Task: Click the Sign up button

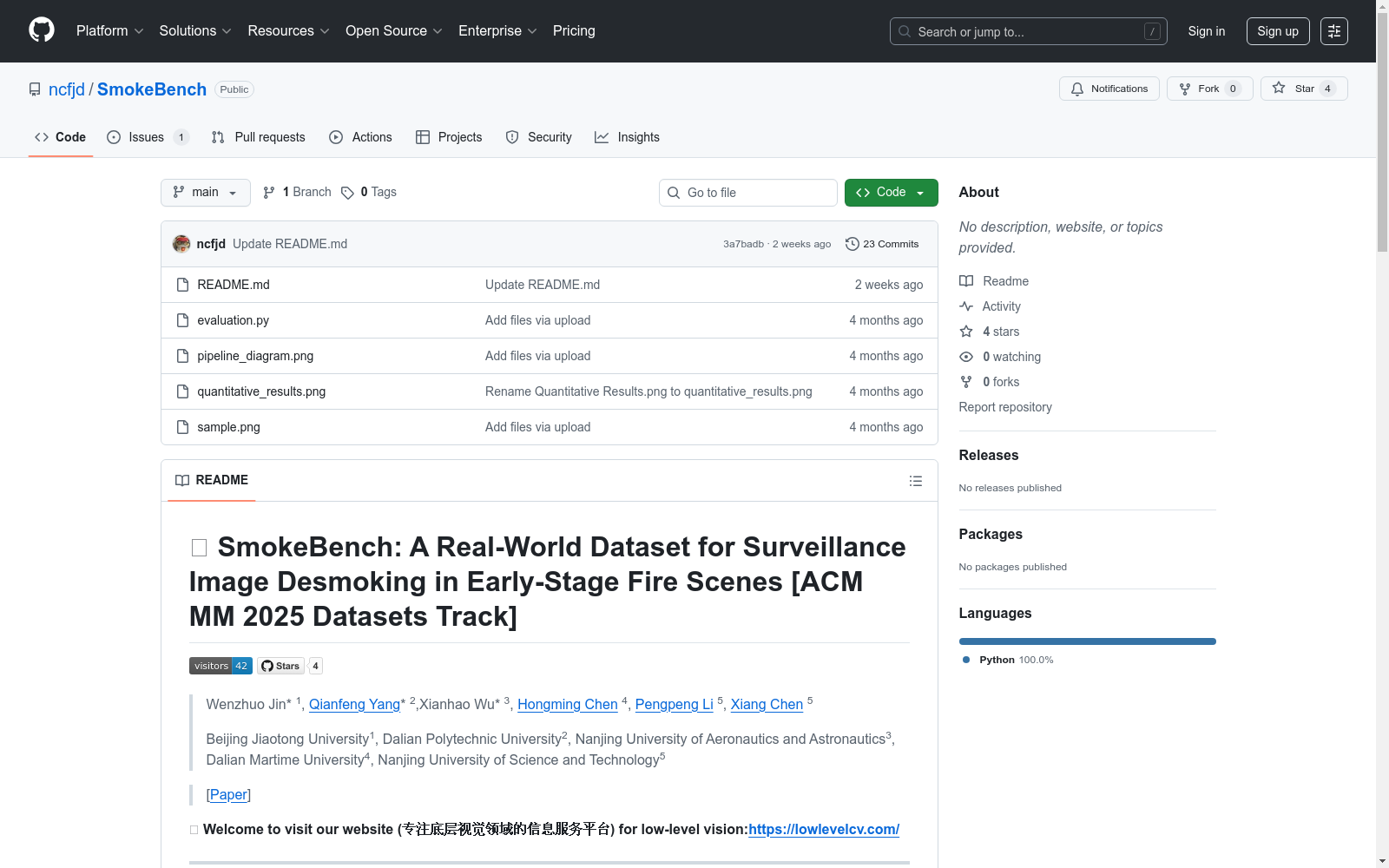Action: click(x=1278, y=31)
